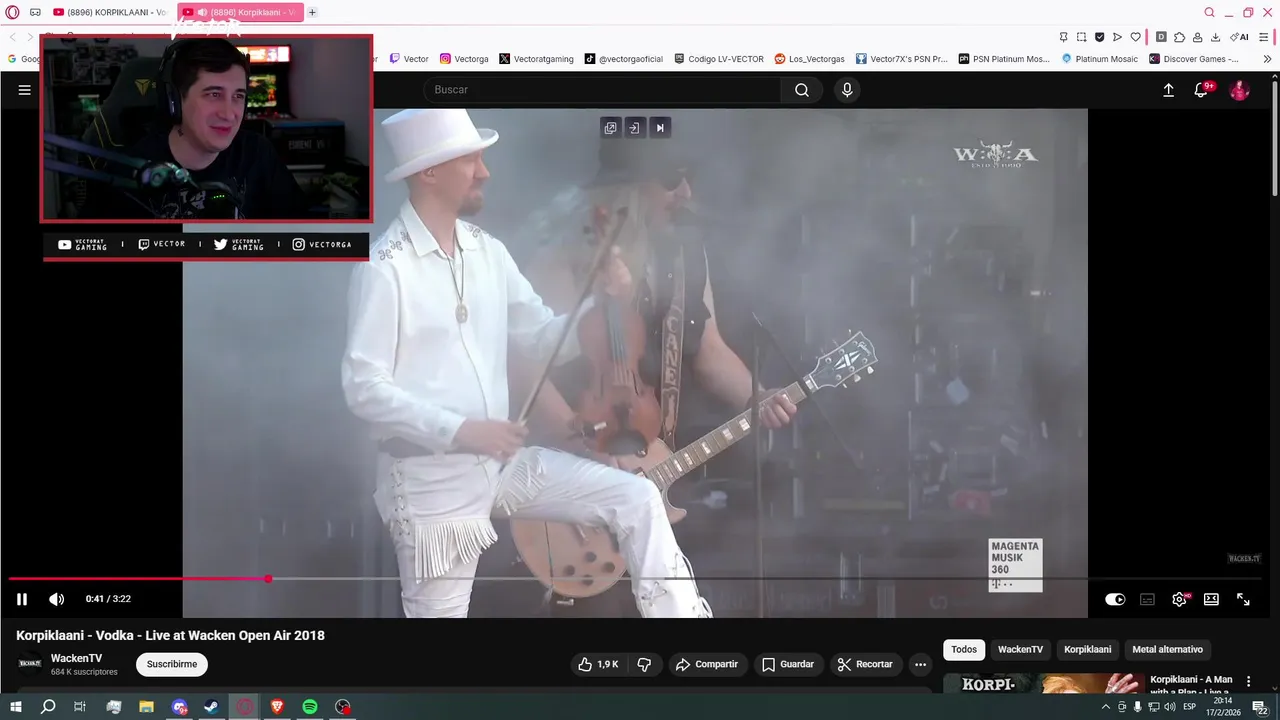Take a snapshot with Opera capture icon
Viewport: 1280px width, 720px height.
pos(1082,37)
